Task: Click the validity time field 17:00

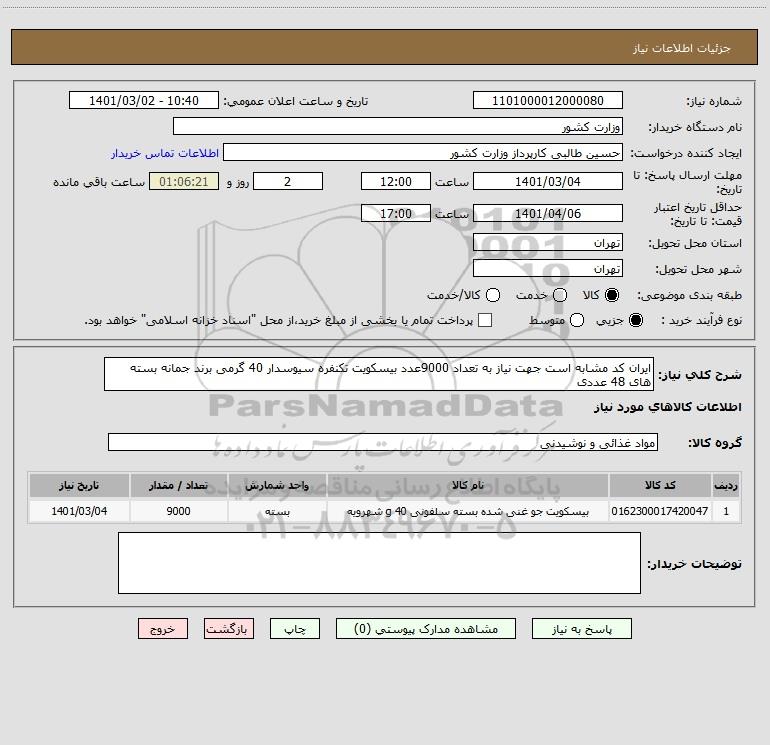Action: pyautogui.click(x=396, y=213)
